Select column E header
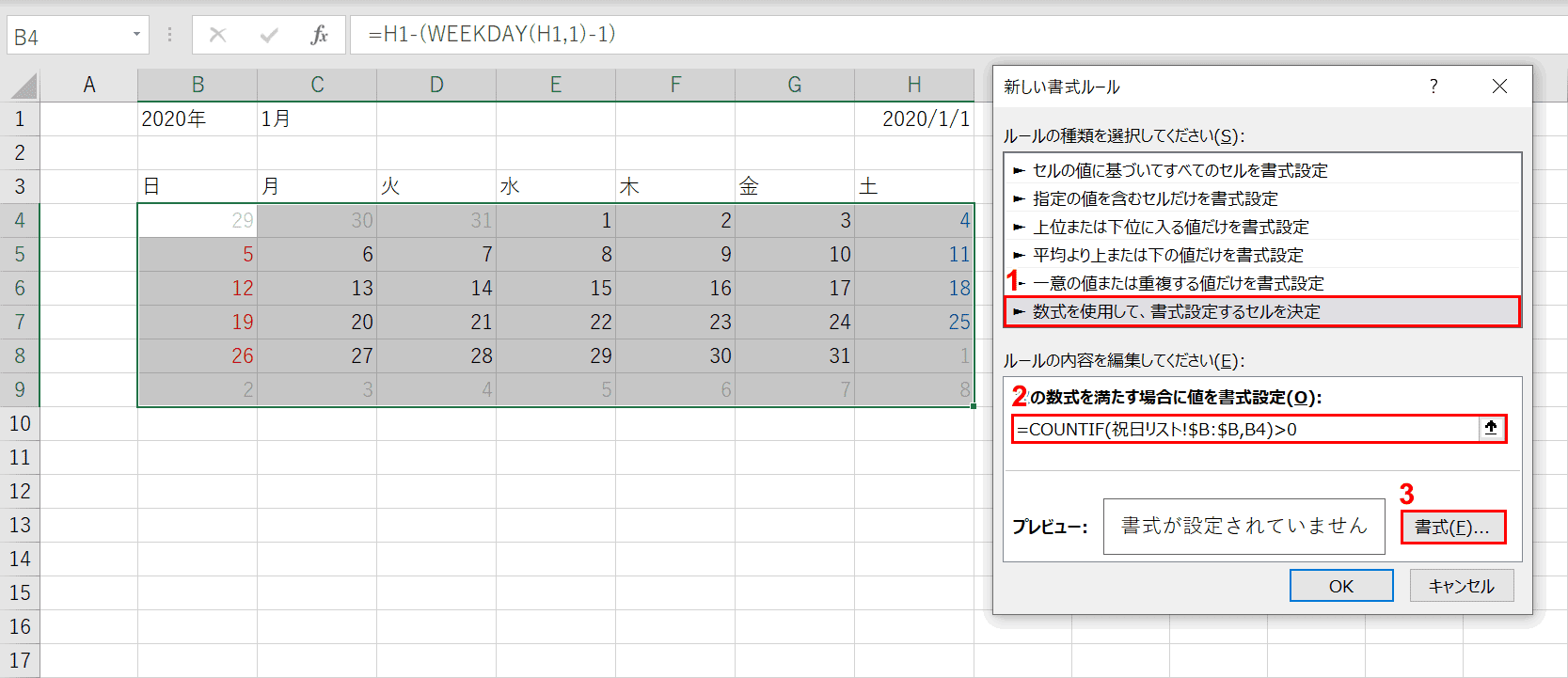This screenshot has height=678, width=1568. (556, 85)
